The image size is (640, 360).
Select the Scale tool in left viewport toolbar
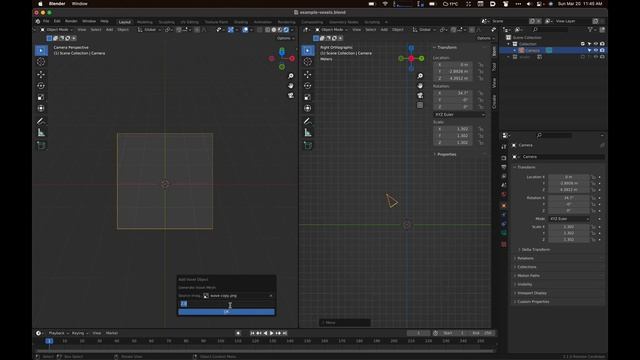point(41,97)
